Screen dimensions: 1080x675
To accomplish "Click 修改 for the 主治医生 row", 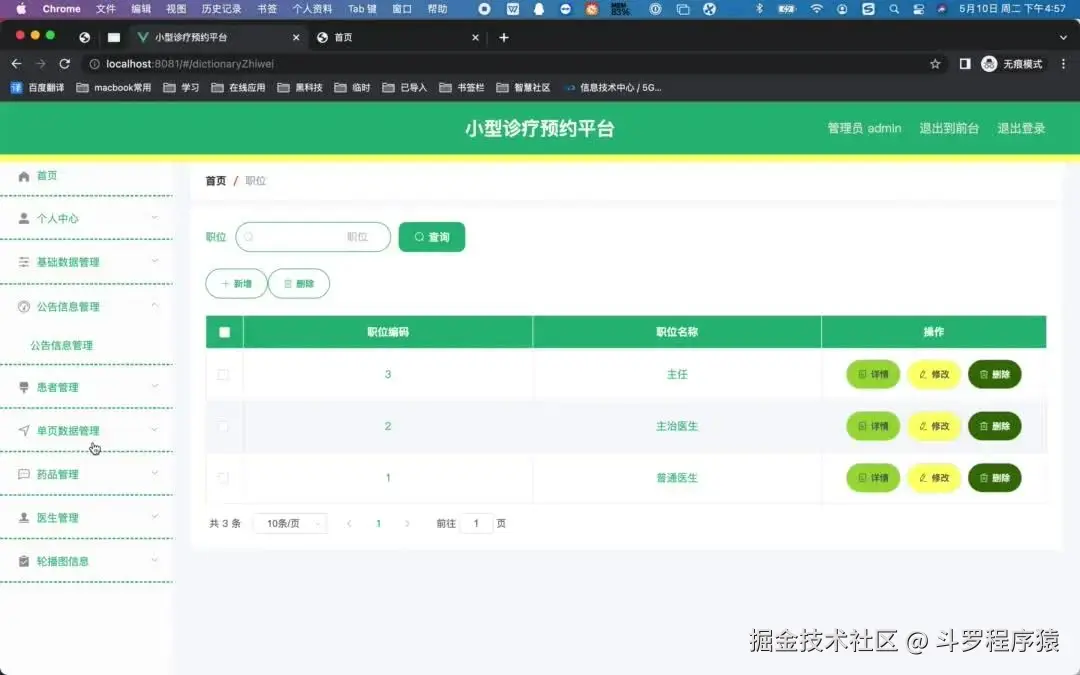I will tap(934, 426).
